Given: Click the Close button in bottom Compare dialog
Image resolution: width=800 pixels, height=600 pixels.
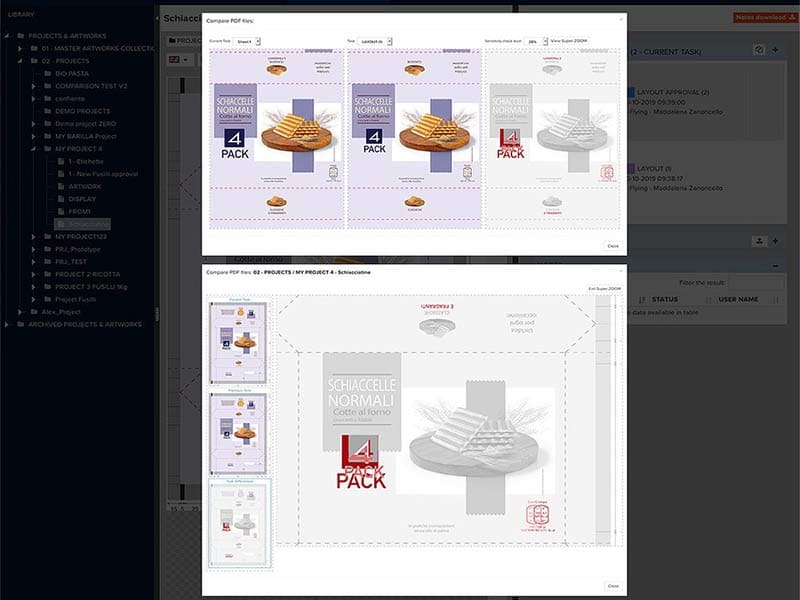Looking at the screenshot, I should point(613,586).
